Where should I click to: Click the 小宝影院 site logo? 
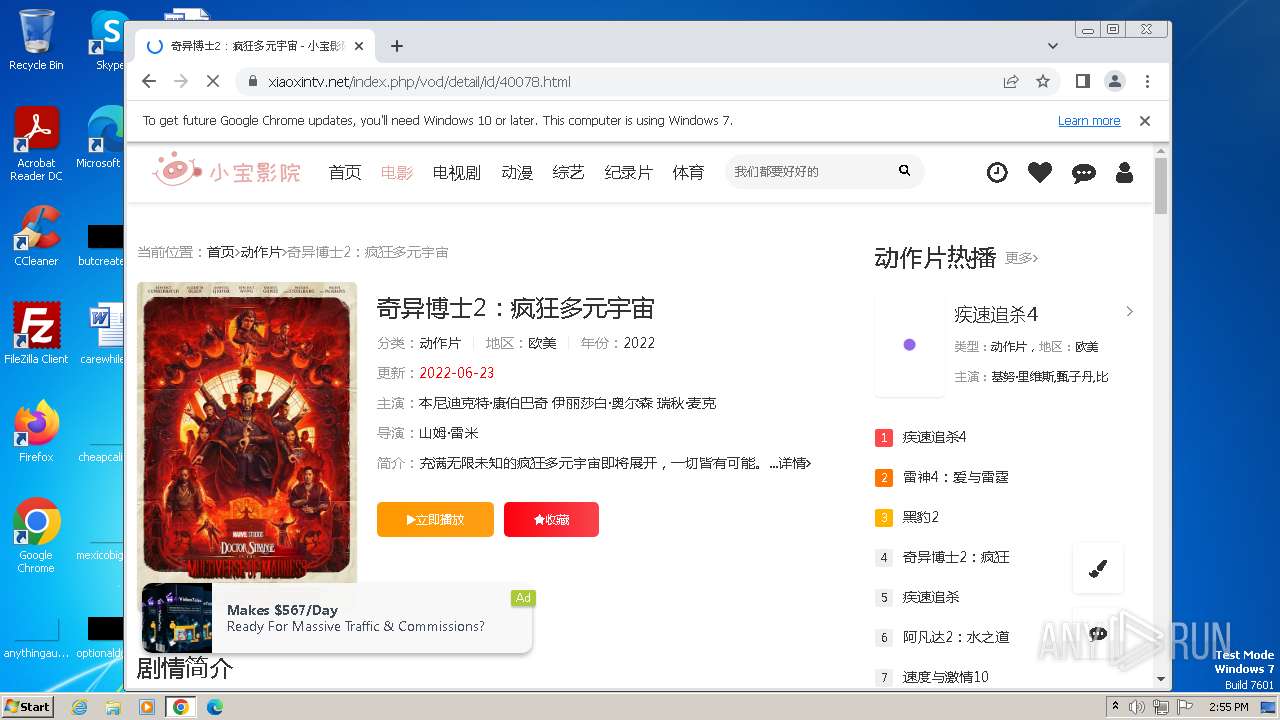[x=227, y=171]
